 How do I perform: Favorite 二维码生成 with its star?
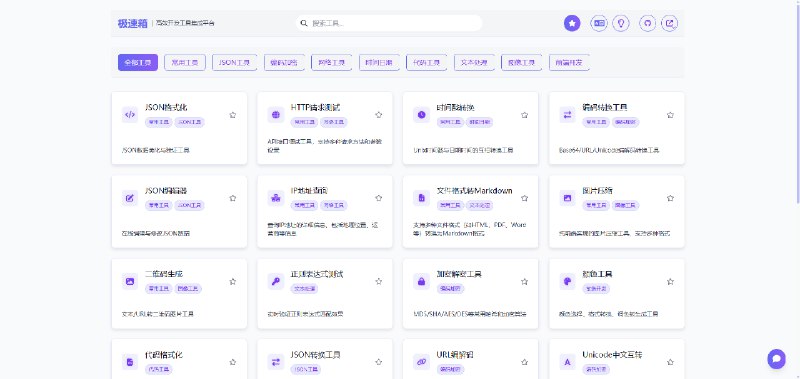(x=233, y=281)
